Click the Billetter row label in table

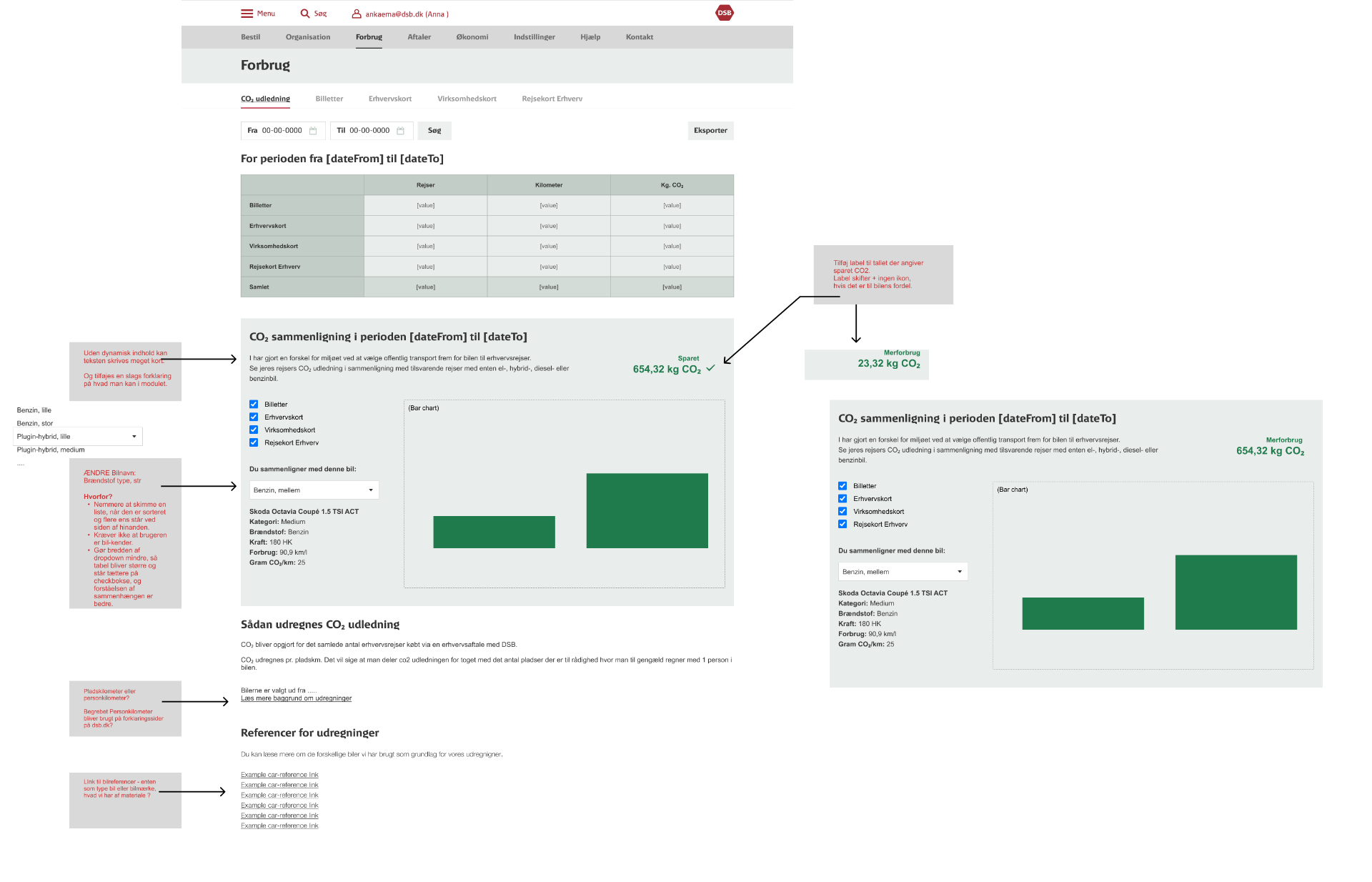[260, 205]
